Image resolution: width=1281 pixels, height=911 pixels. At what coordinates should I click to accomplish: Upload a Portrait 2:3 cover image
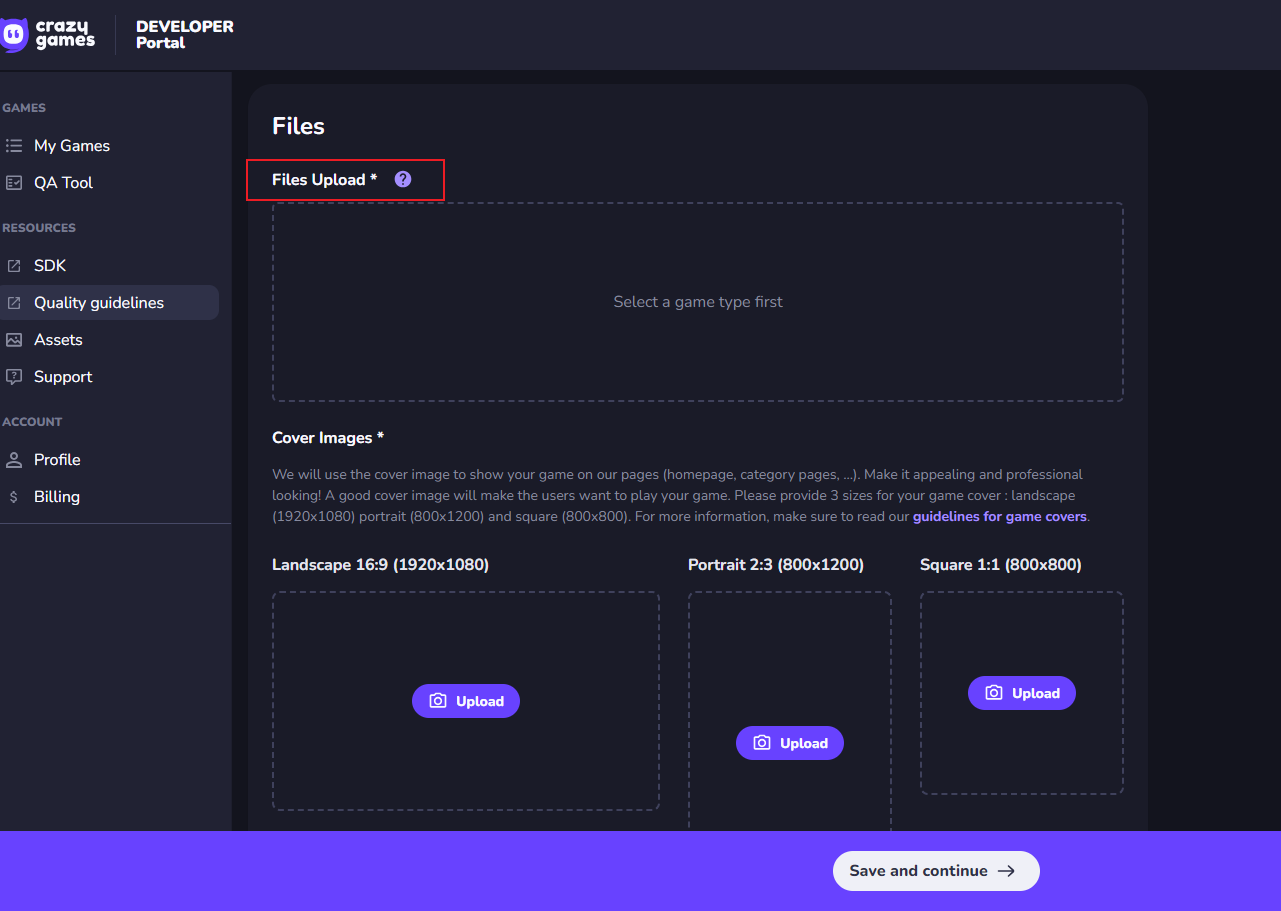click(790, 743)
